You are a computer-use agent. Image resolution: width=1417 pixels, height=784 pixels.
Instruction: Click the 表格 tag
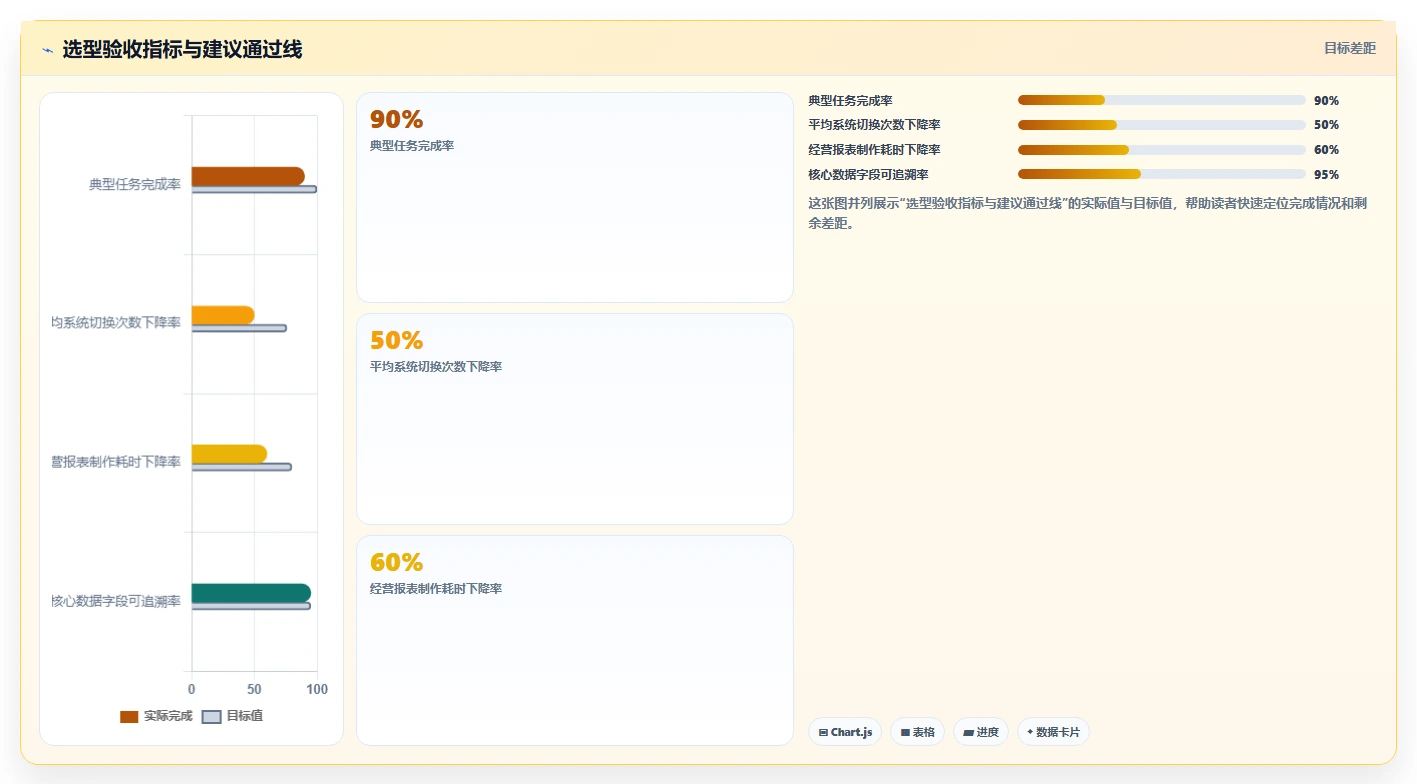pos(917,732)
